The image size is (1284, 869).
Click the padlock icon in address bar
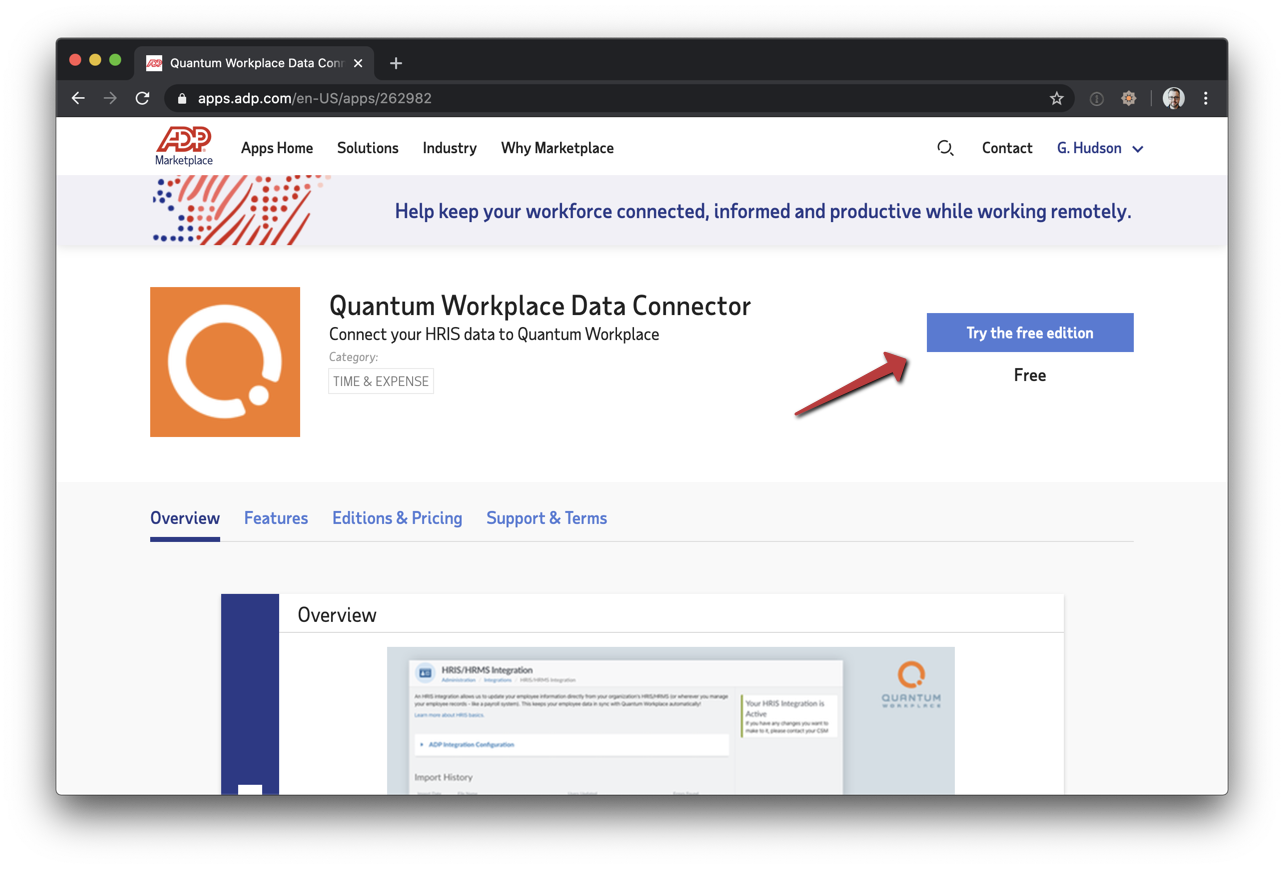click(181, 98)
